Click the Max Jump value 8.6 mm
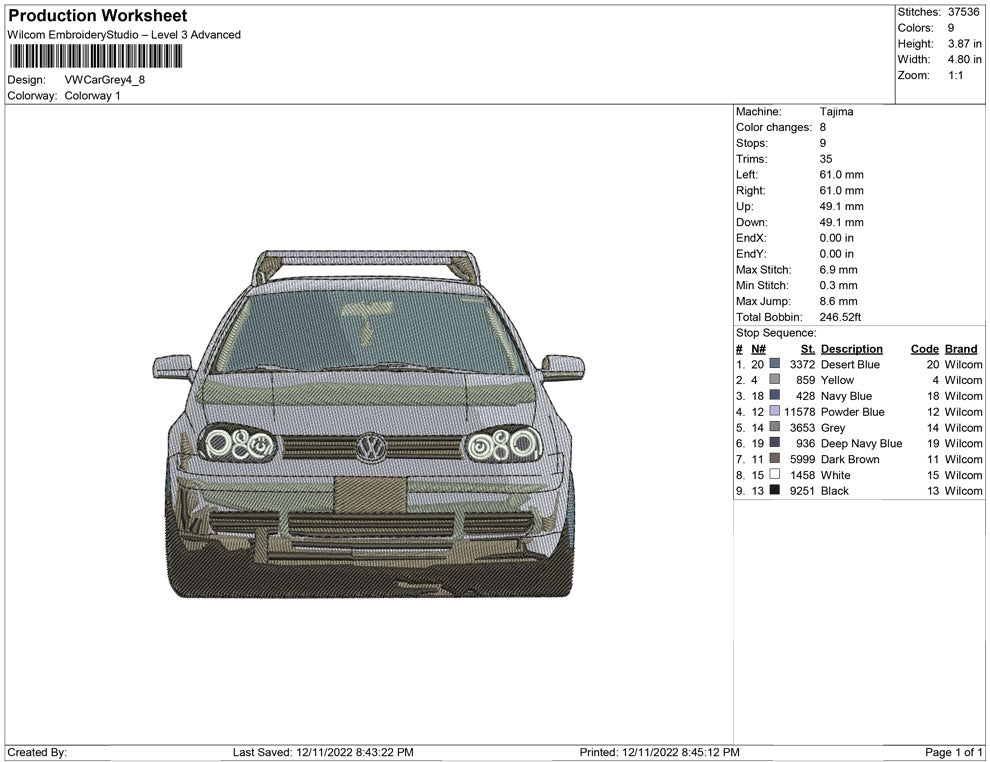The height and width of the screenshot is (762, 990). tap(838, 301)
